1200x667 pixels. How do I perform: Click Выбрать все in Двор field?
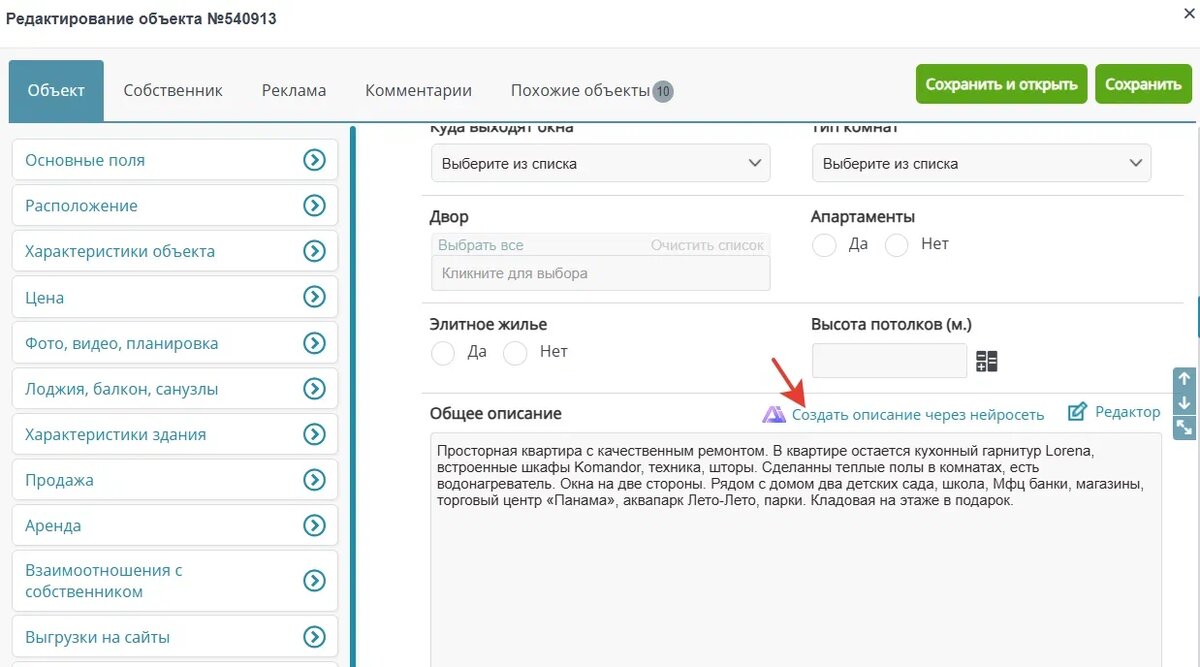(480, 245)
